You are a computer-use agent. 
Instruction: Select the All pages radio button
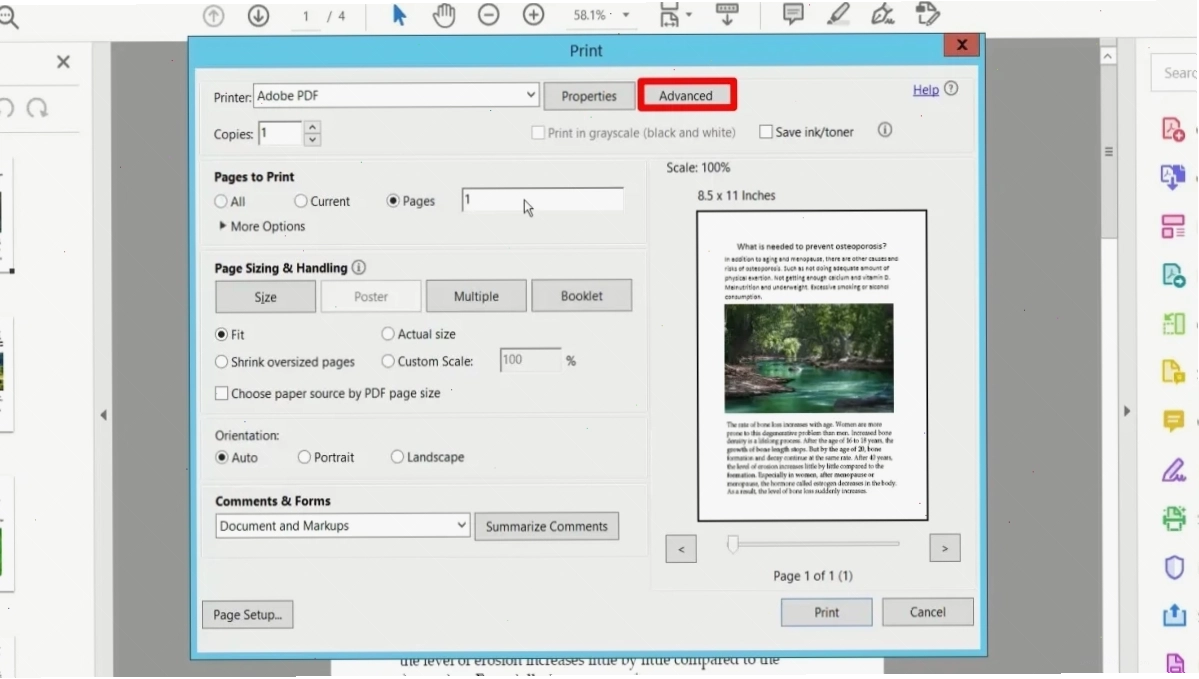pyautogui.click(x=221, y=201)
